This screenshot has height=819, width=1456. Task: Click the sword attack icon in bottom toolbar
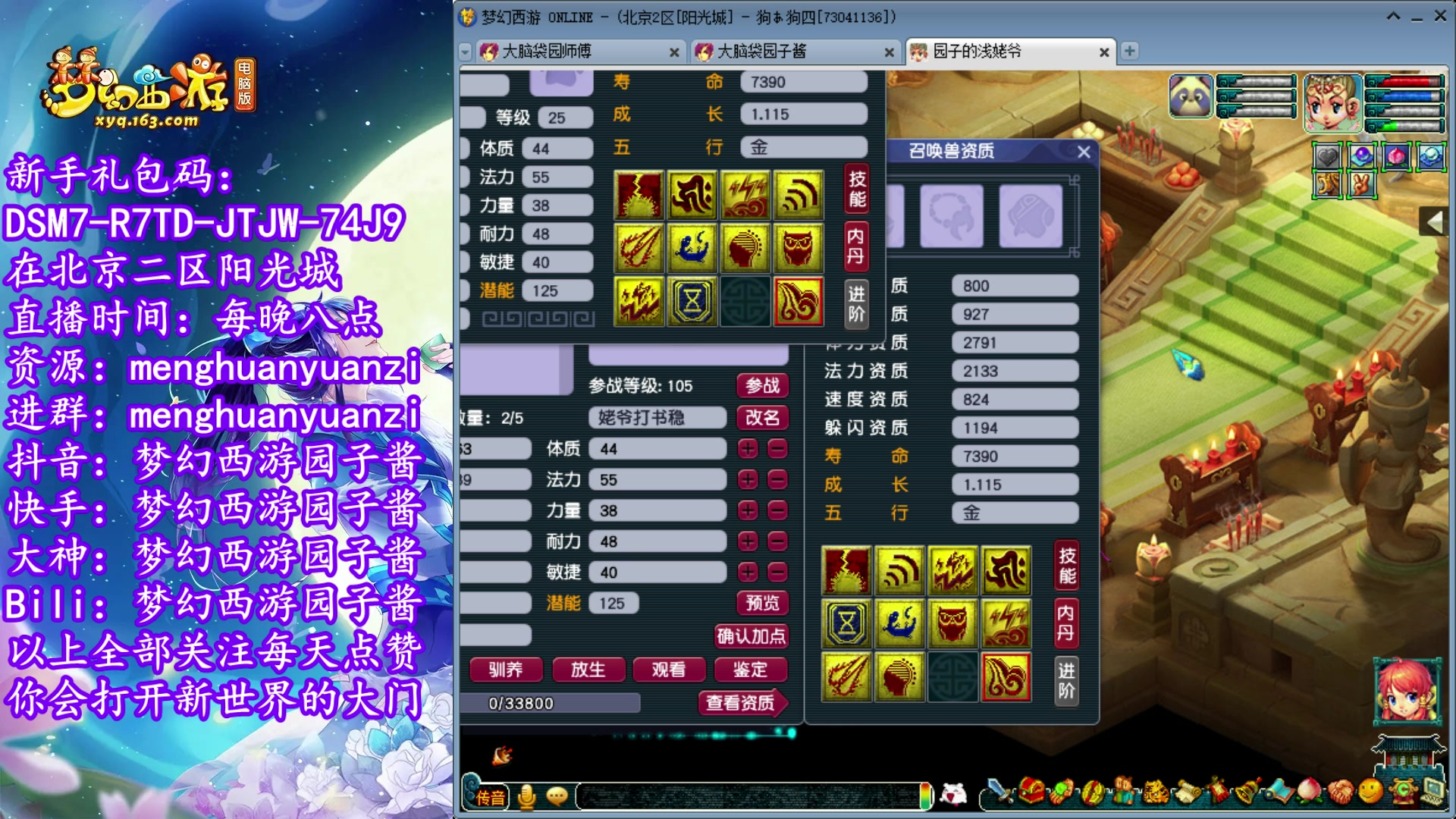[x=999, y=792]
